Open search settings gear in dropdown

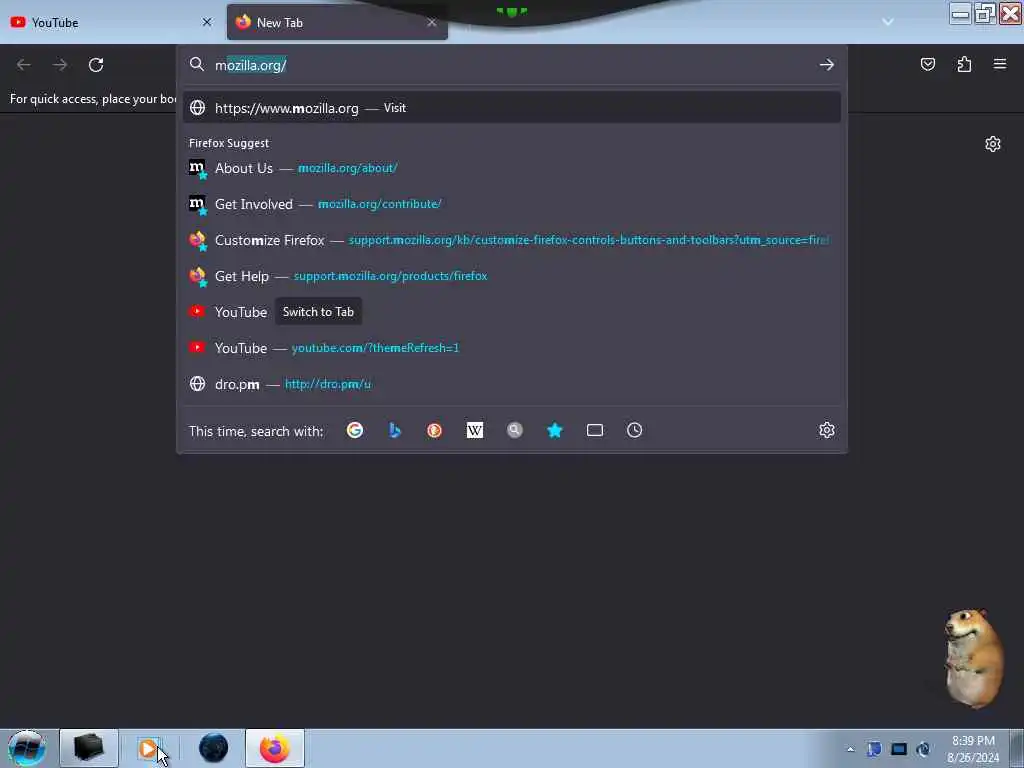pos(827,430)
